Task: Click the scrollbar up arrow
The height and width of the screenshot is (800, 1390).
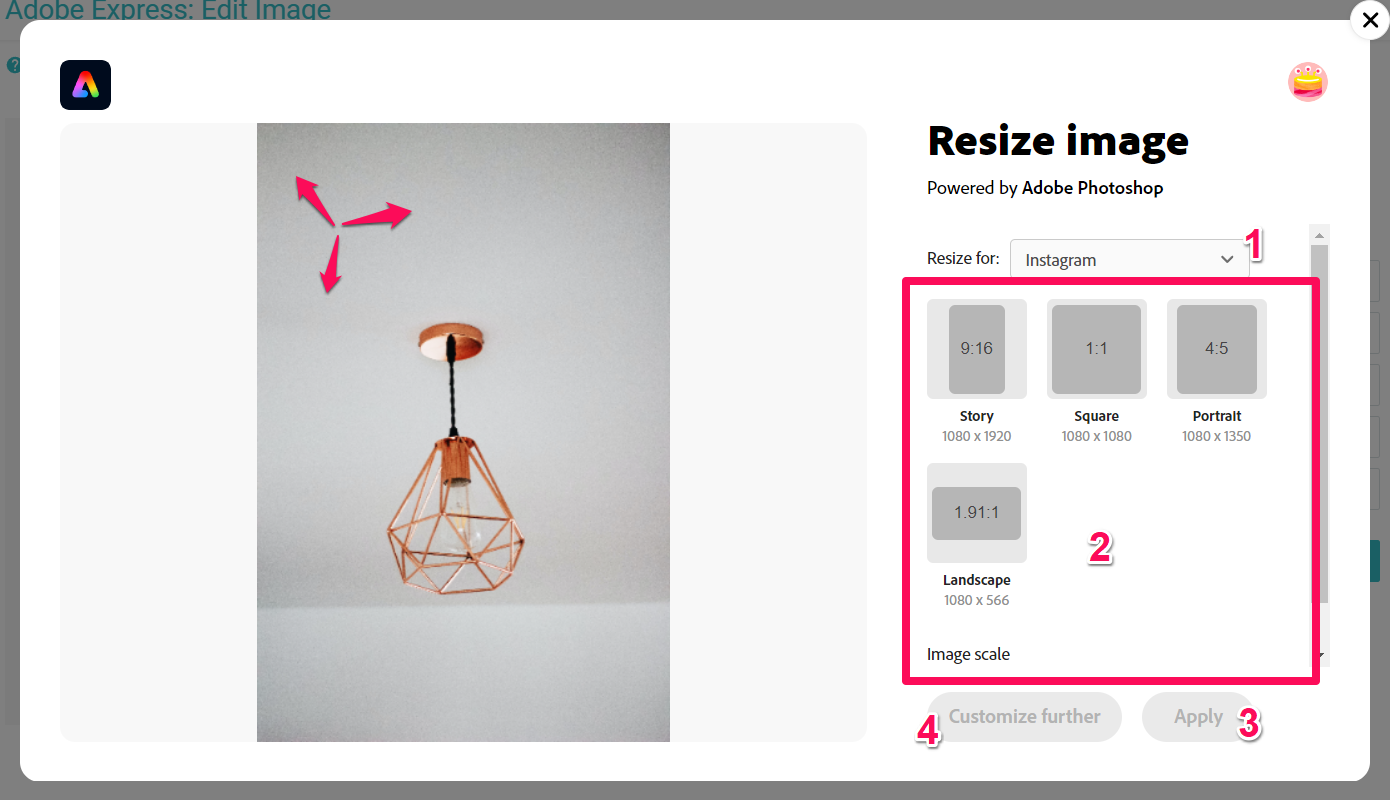Action: click(x=1320, y=234)
